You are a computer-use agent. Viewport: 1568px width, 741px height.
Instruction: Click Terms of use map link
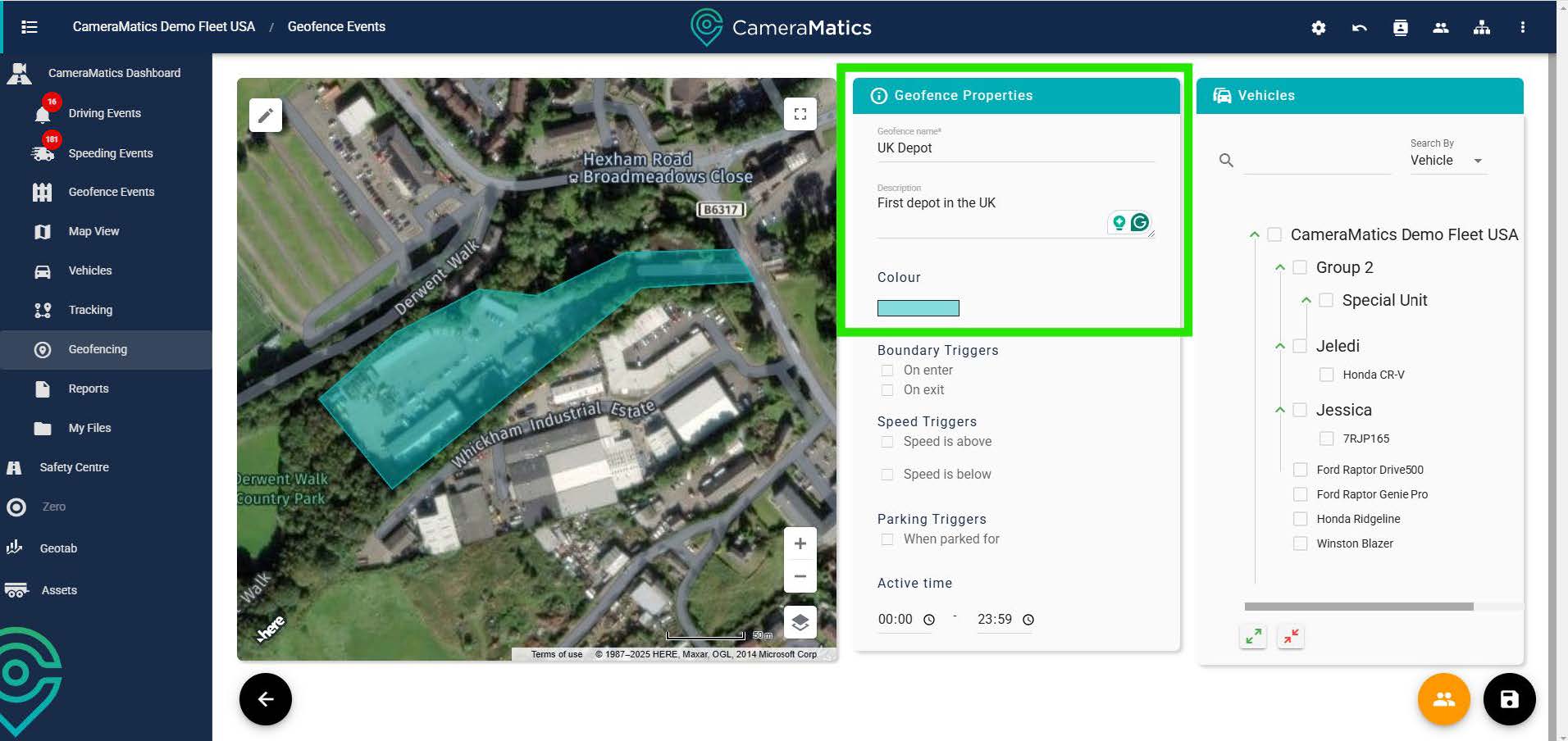coord(556,654)
